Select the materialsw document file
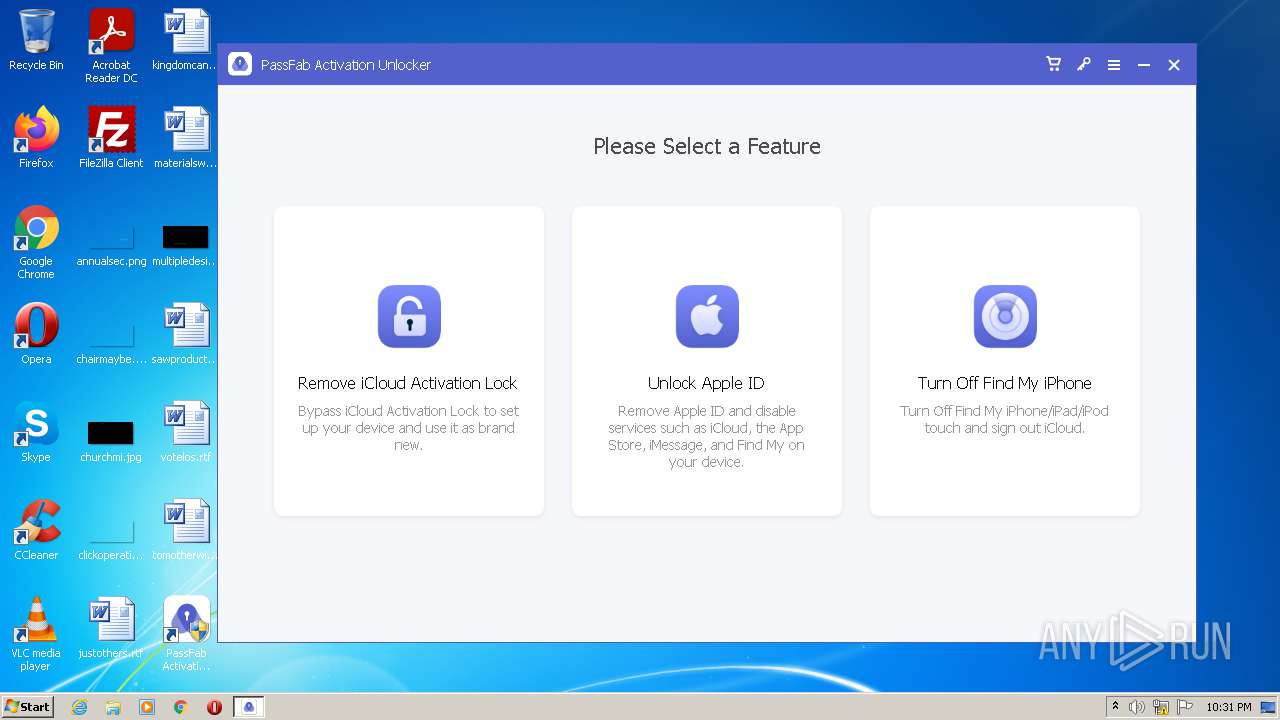This screenshot has width=1280, height=720. click(x=186, y=138)
